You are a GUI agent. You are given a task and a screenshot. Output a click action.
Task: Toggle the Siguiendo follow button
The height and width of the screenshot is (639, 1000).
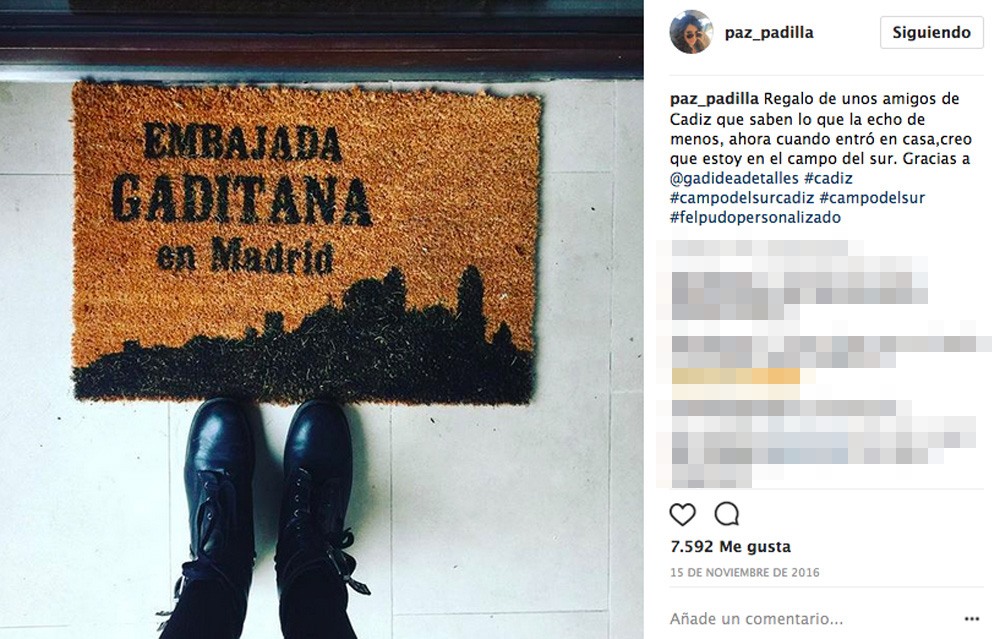(931, 32)
